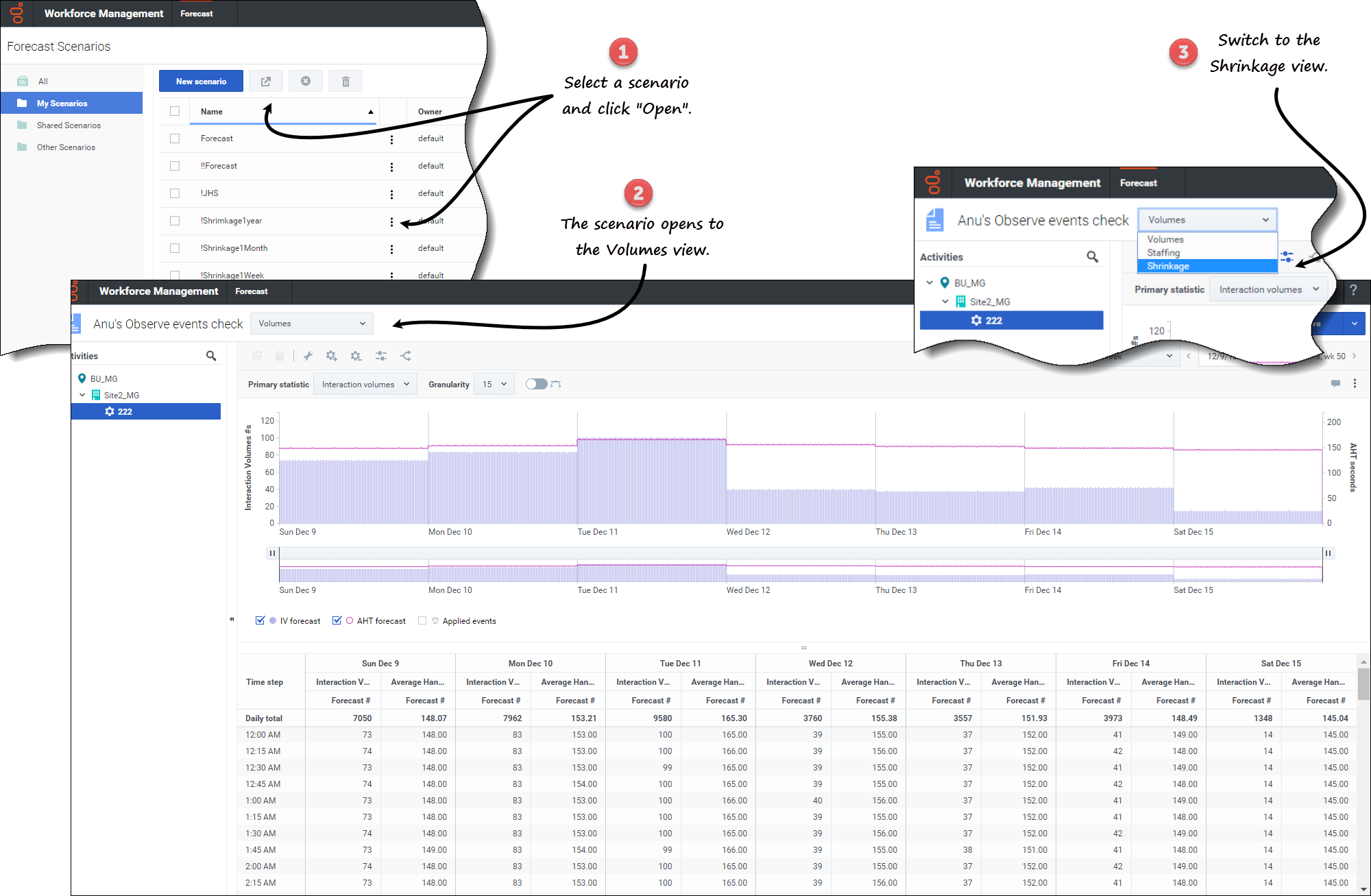The image size is (1371, 896).
Task: Click the split arrows icon in Volumes toolbar
Action: click(x=406, y=356)
